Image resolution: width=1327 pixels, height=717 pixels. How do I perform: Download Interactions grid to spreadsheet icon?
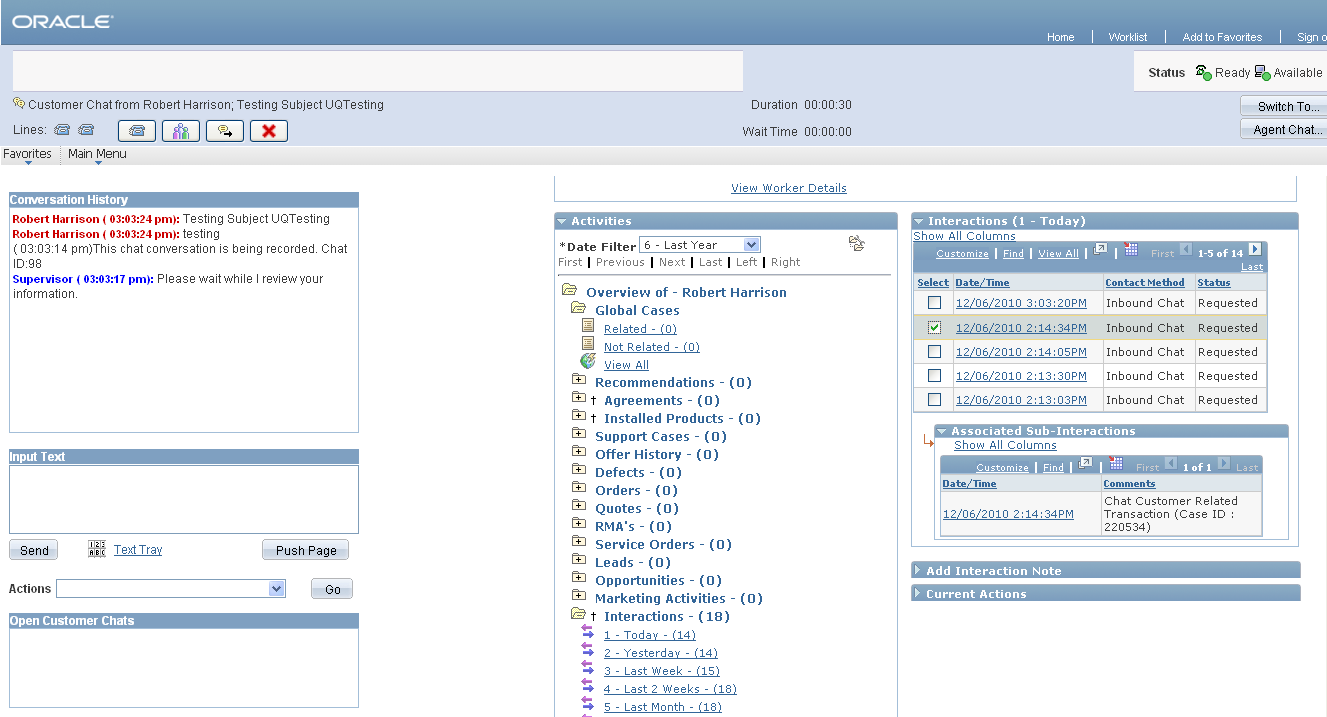[x=1131, y=250]
